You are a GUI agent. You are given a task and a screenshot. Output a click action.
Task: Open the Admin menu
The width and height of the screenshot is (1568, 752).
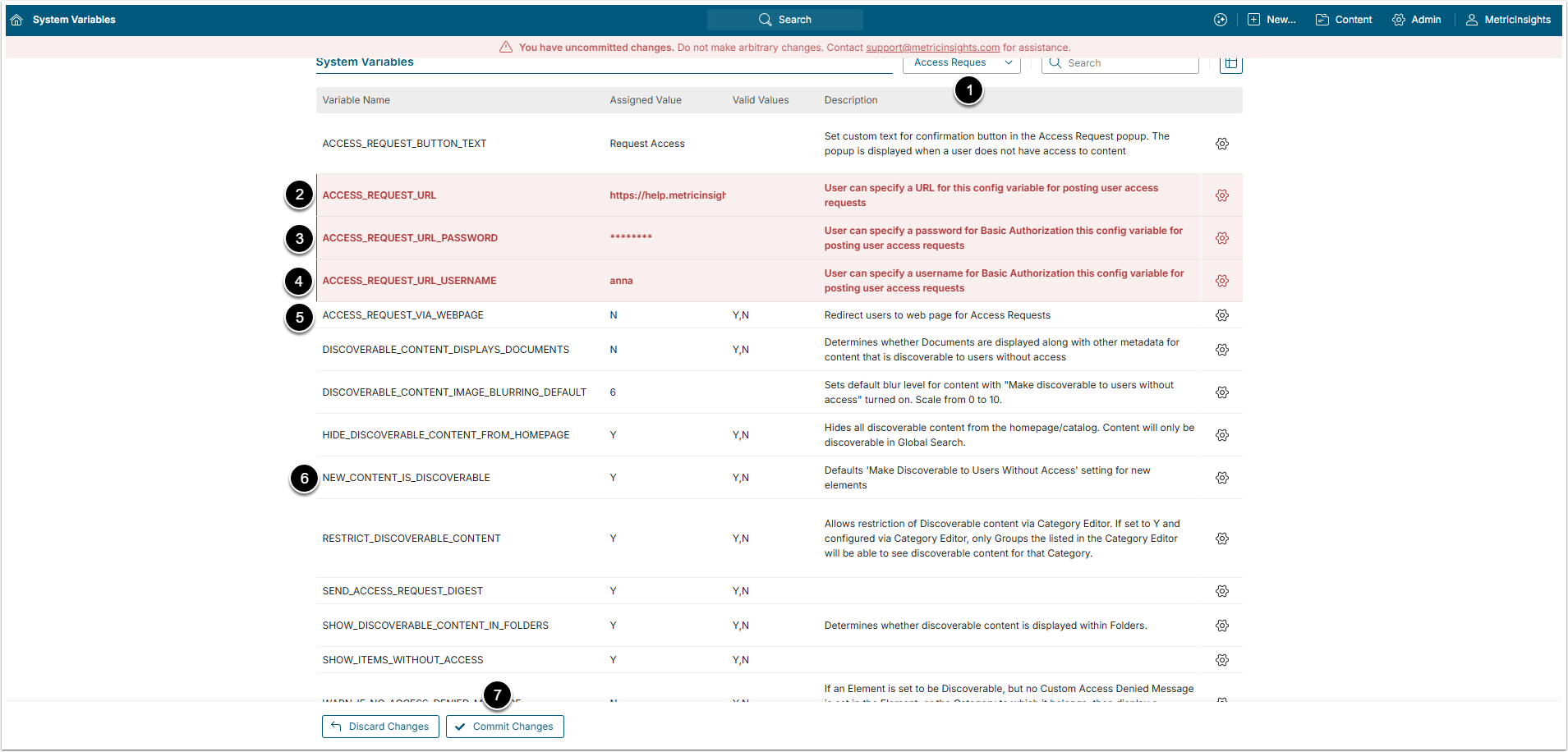coord(1416,20)
